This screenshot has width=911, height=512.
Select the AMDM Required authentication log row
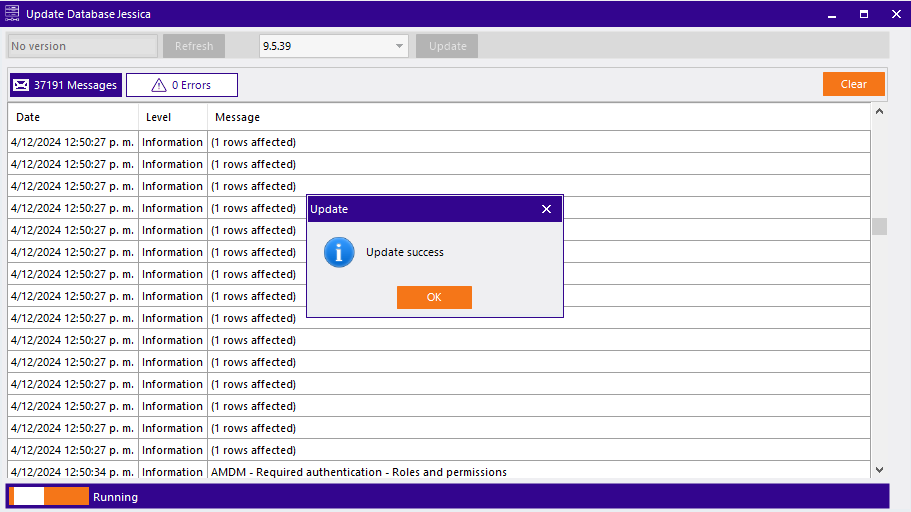tap(358, 472)
